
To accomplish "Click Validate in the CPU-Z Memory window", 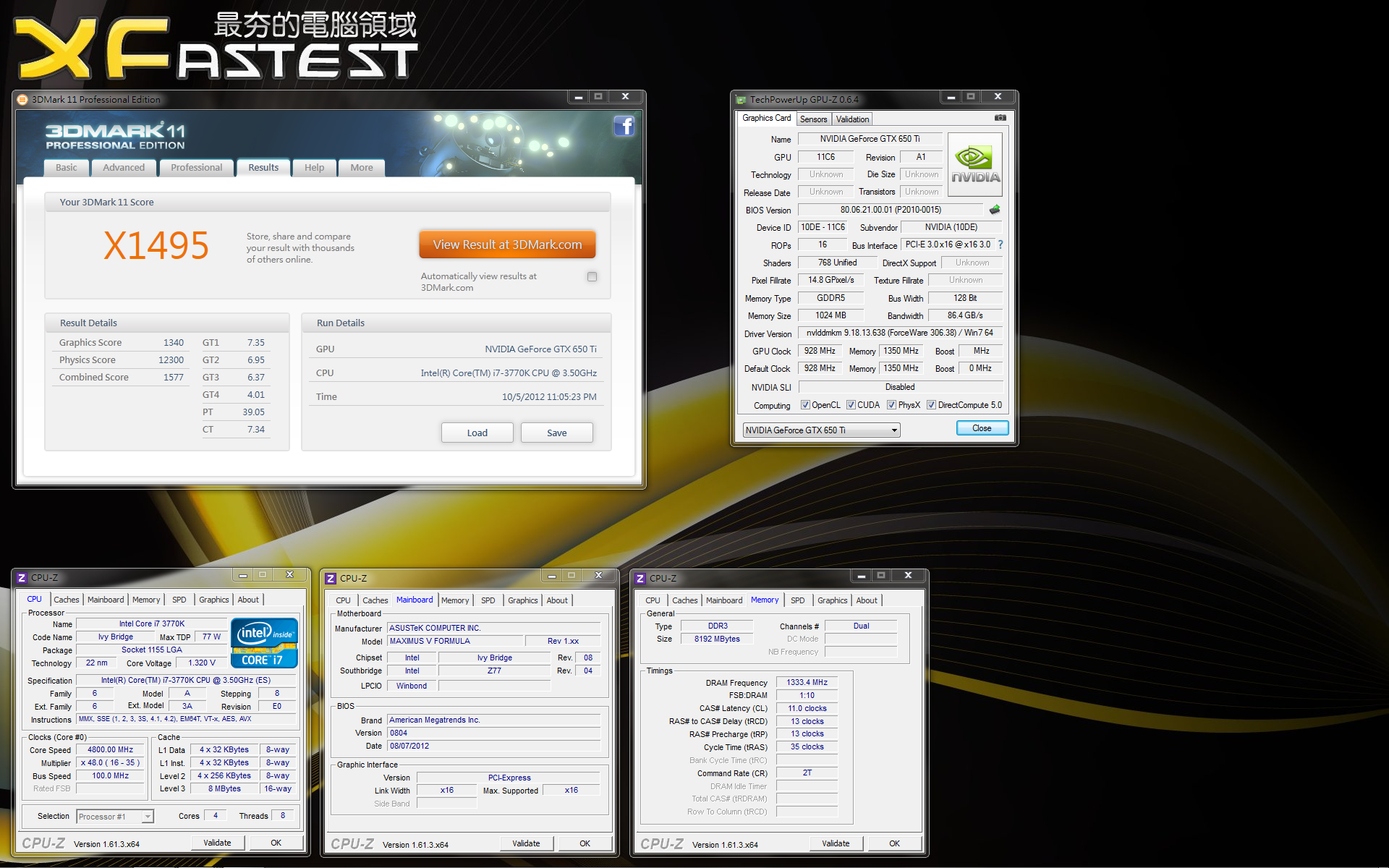I will (x=836, y=843).
